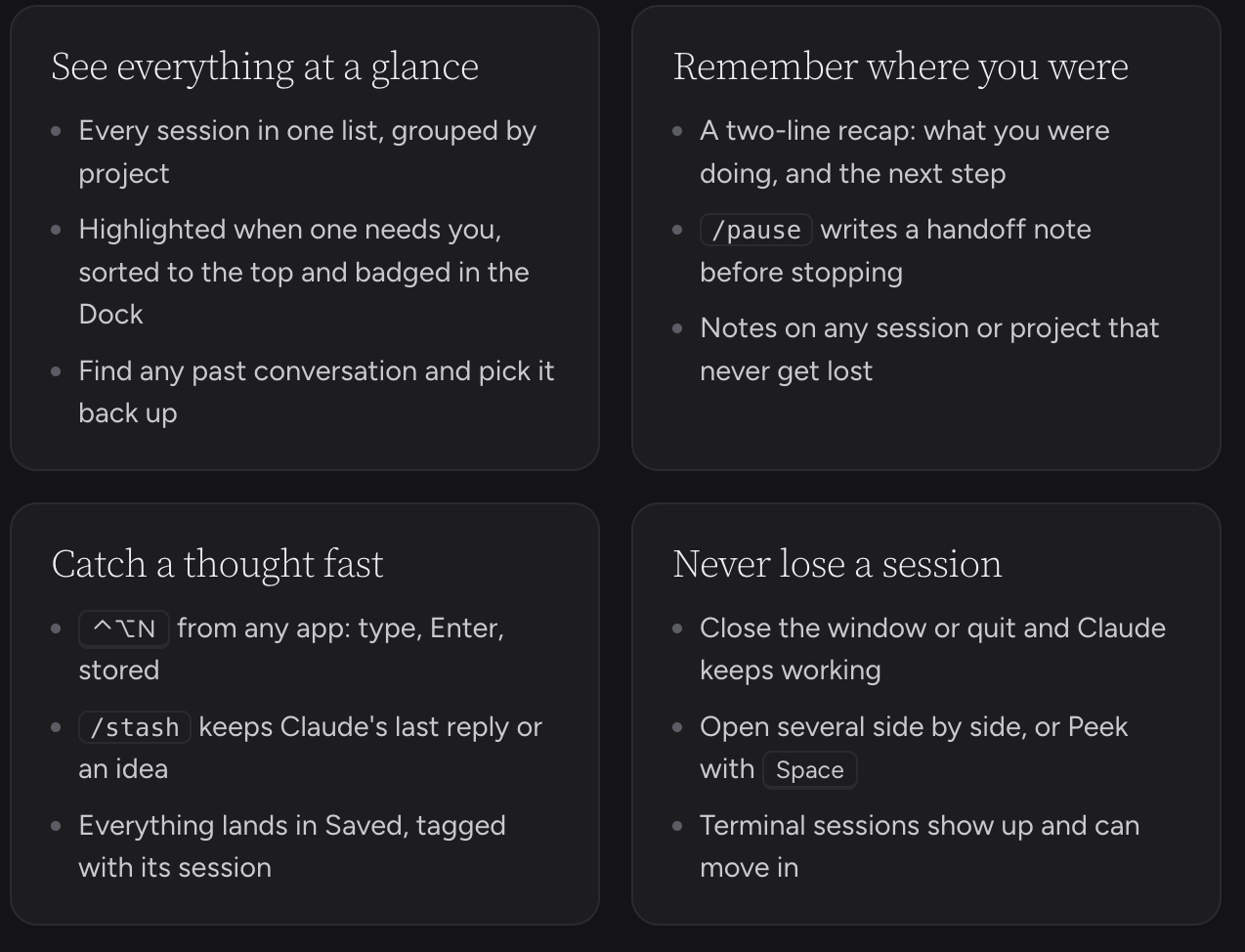Click the "See everything at a glance" heading
Image resolution: width=1245 pixels, height=952 pixels.
[x=265, y=66]
